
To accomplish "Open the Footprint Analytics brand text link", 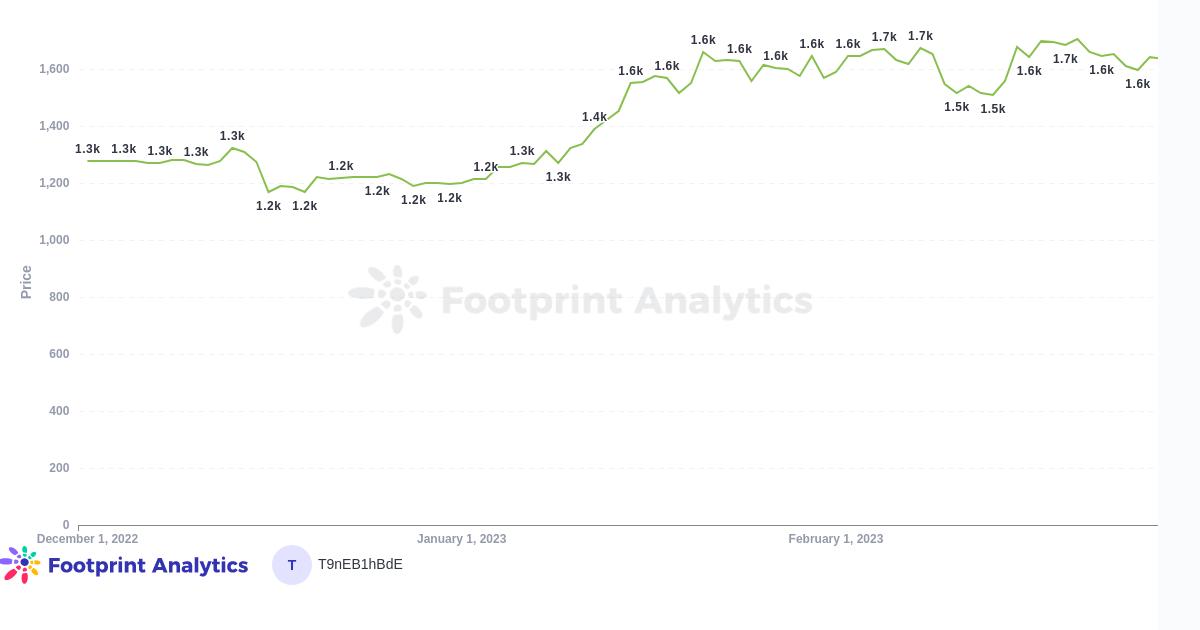I will click(148, 565).
